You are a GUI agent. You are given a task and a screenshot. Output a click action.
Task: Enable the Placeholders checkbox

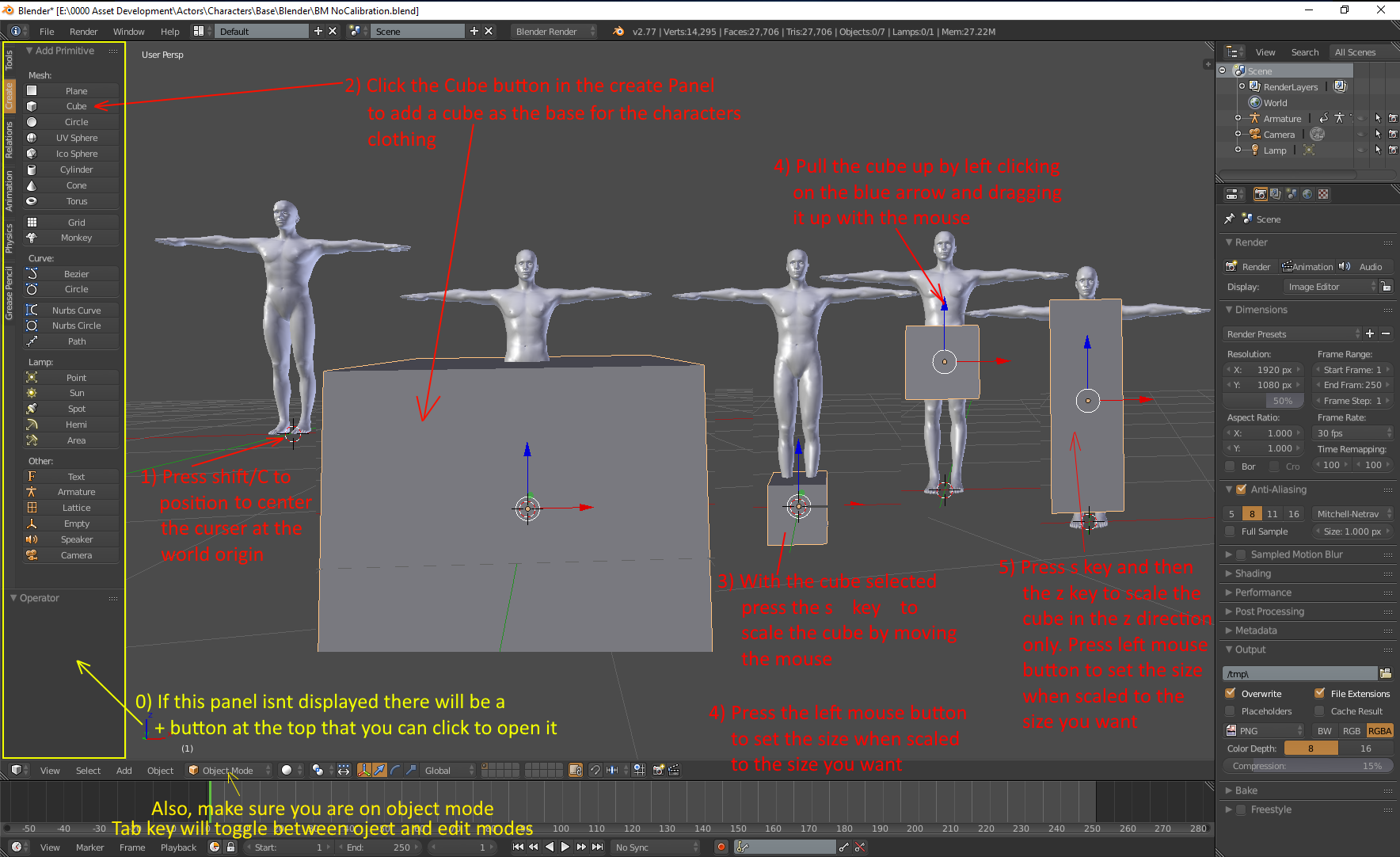1230,711
